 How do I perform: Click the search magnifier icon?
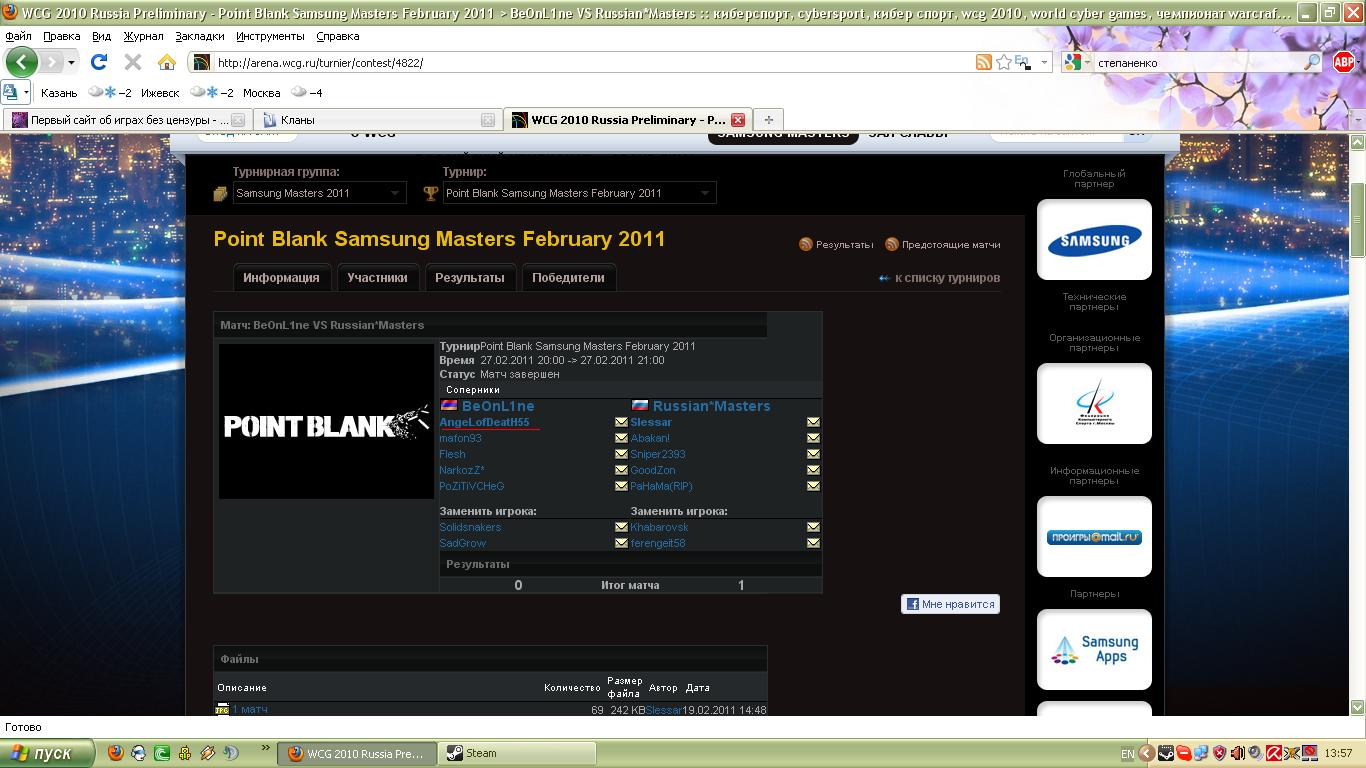click(1313, 62)
